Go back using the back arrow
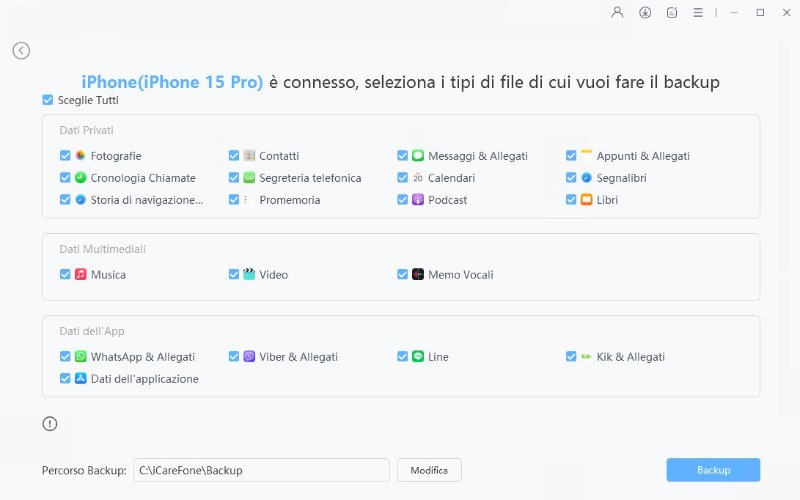Screen dimensions: 800x500 tap(21, 51)
